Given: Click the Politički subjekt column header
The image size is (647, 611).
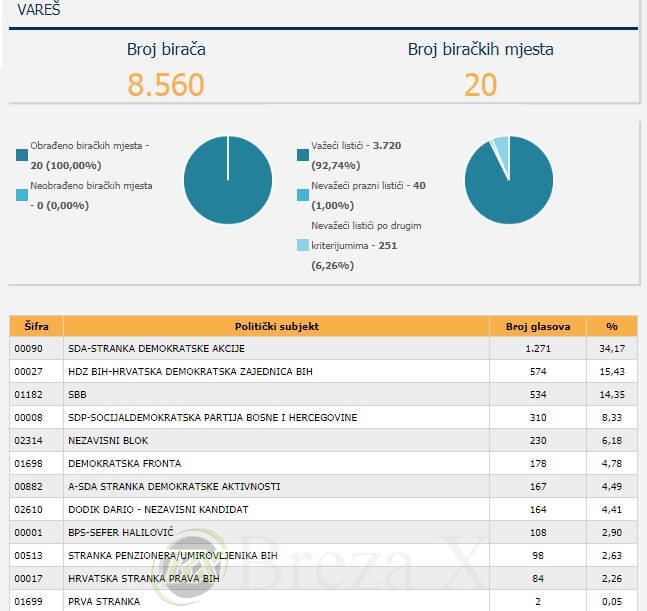Looking at the screenshot, I should click(276, 326).
